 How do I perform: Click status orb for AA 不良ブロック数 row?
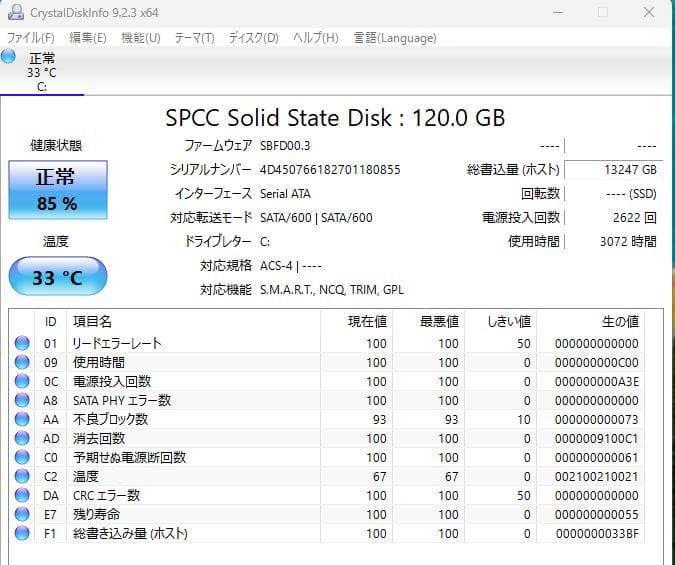tap(22, 419)
